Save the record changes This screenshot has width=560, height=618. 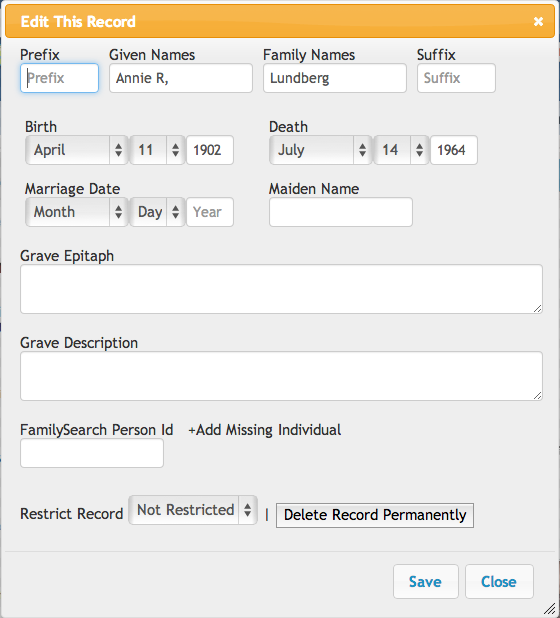(x=426, y=582)
